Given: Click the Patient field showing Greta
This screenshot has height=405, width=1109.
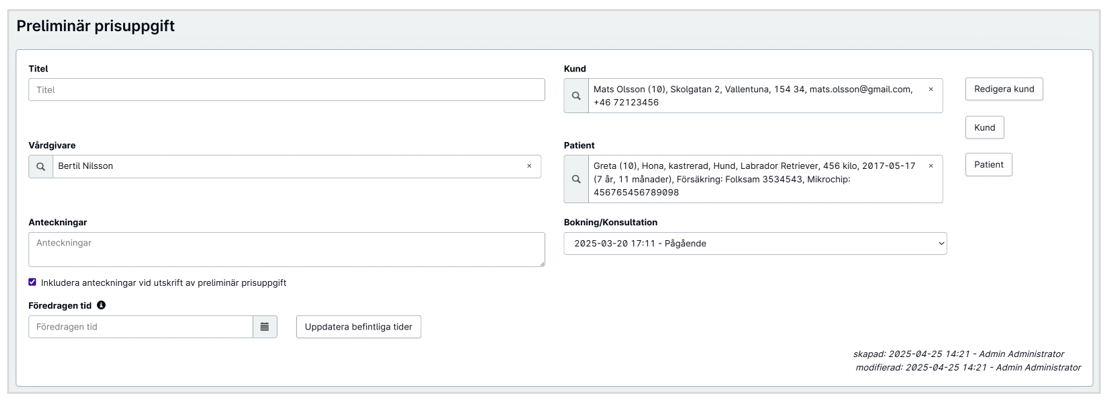Looking at the screenshot, I should (x=765, y=179).
